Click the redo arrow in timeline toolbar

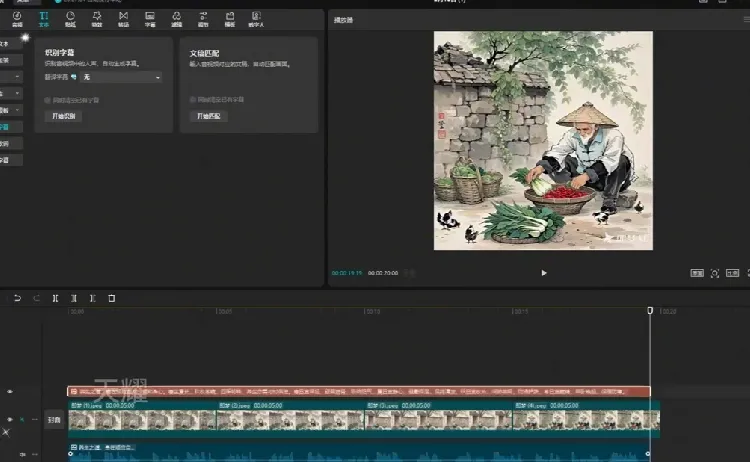point(36,298)
